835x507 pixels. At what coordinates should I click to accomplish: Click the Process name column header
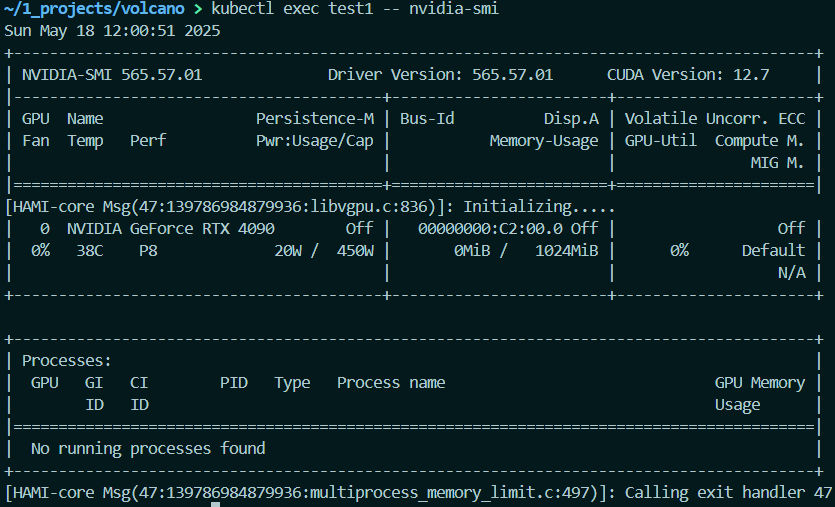(391, 382)
